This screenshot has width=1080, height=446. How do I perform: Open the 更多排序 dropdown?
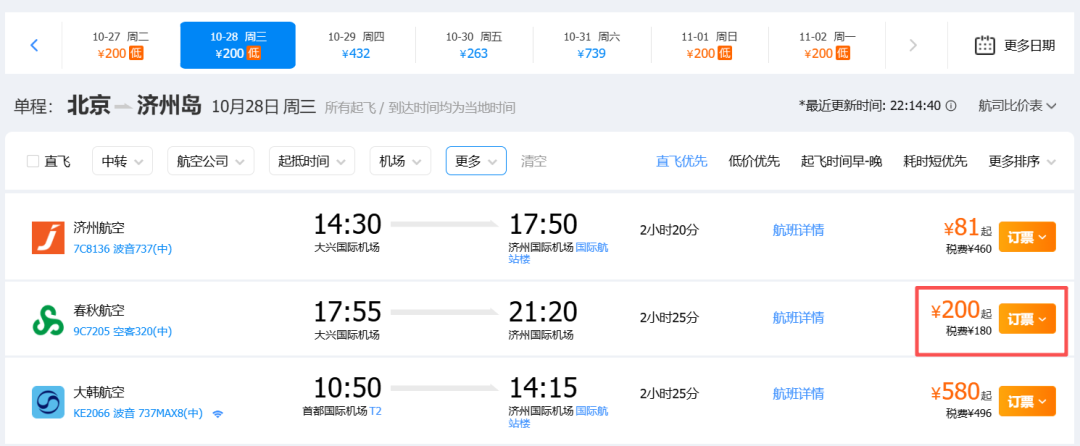(1022, 162)
